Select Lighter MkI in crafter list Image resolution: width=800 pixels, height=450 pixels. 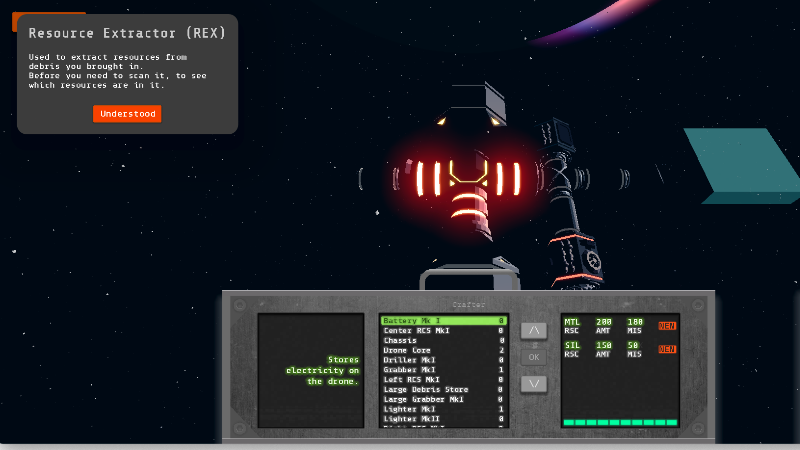(x=442, y=408)
